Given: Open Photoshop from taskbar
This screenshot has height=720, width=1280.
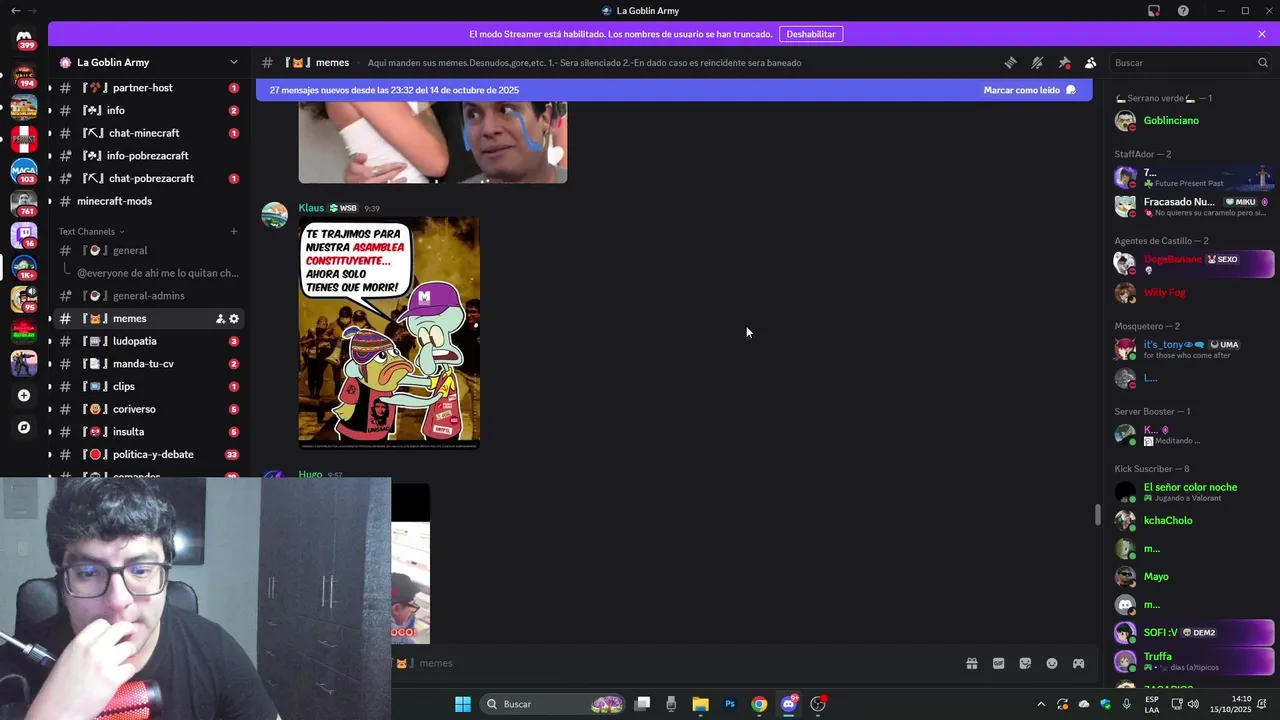Looking at the screenshot, I should [730, 704].
